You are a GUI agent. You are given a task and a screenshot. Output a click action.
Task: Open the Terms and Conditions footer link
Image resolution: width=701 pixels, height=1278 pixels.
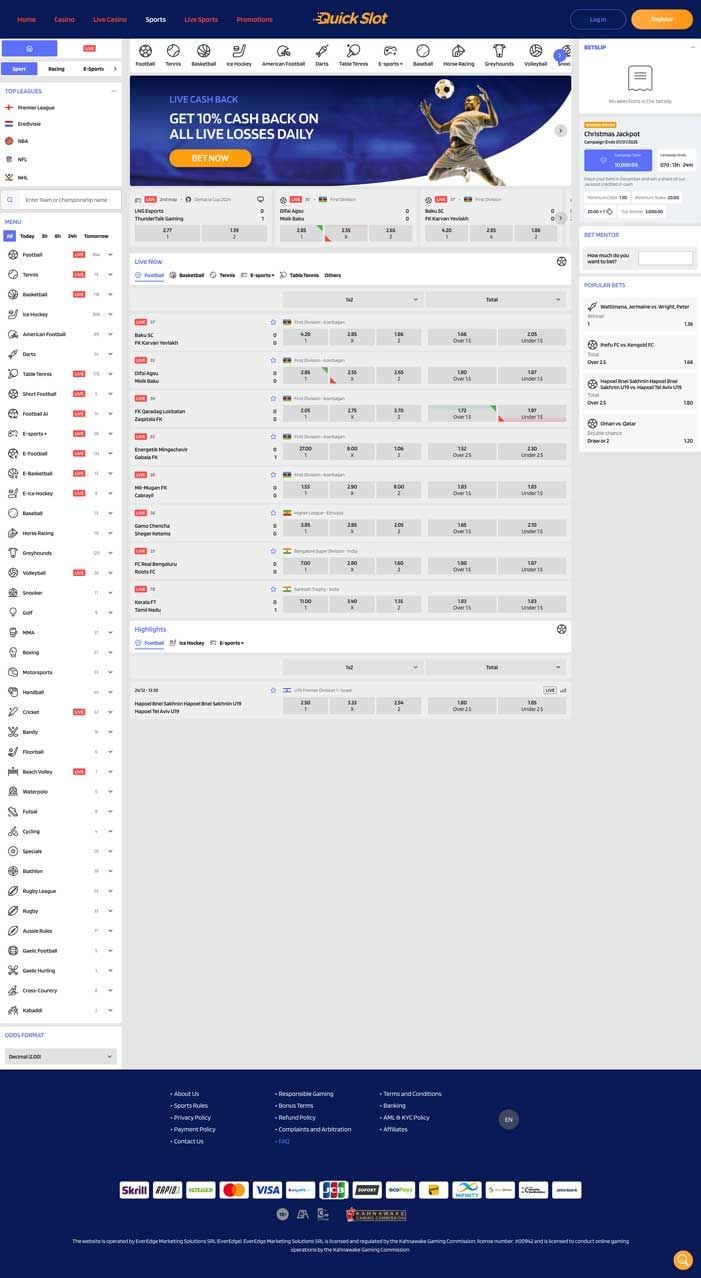(412, 1093)
